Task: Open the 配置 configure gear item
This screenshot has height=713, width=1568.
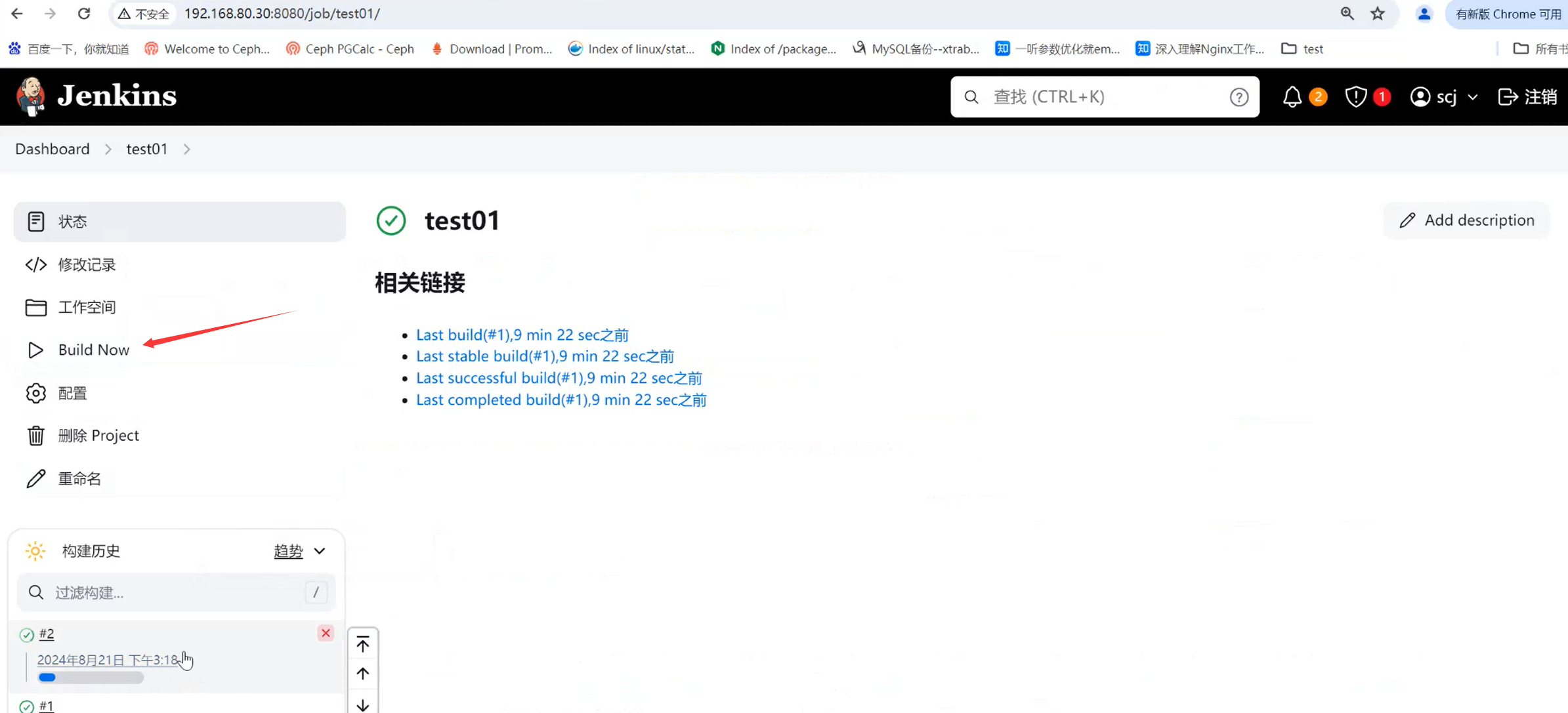Action: tap(72, 393)
